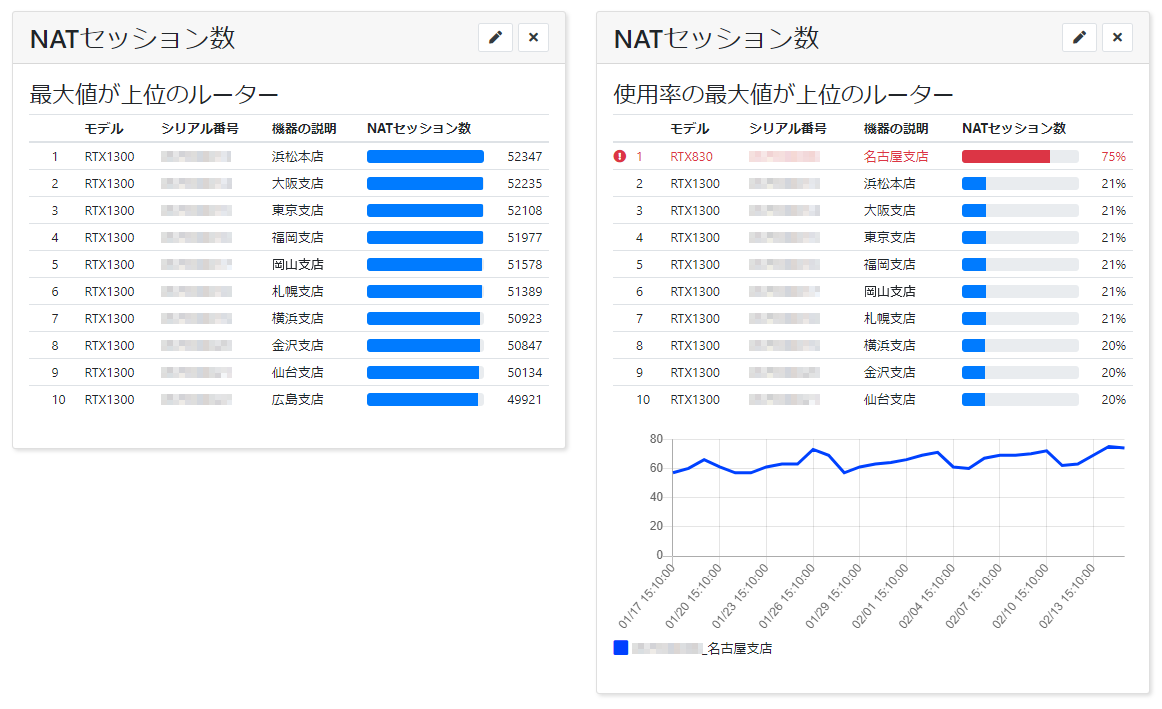Sort by the モデル column header
Image resolution: width=1162 pixels, height=709 pixels.
tap(102, 128)
